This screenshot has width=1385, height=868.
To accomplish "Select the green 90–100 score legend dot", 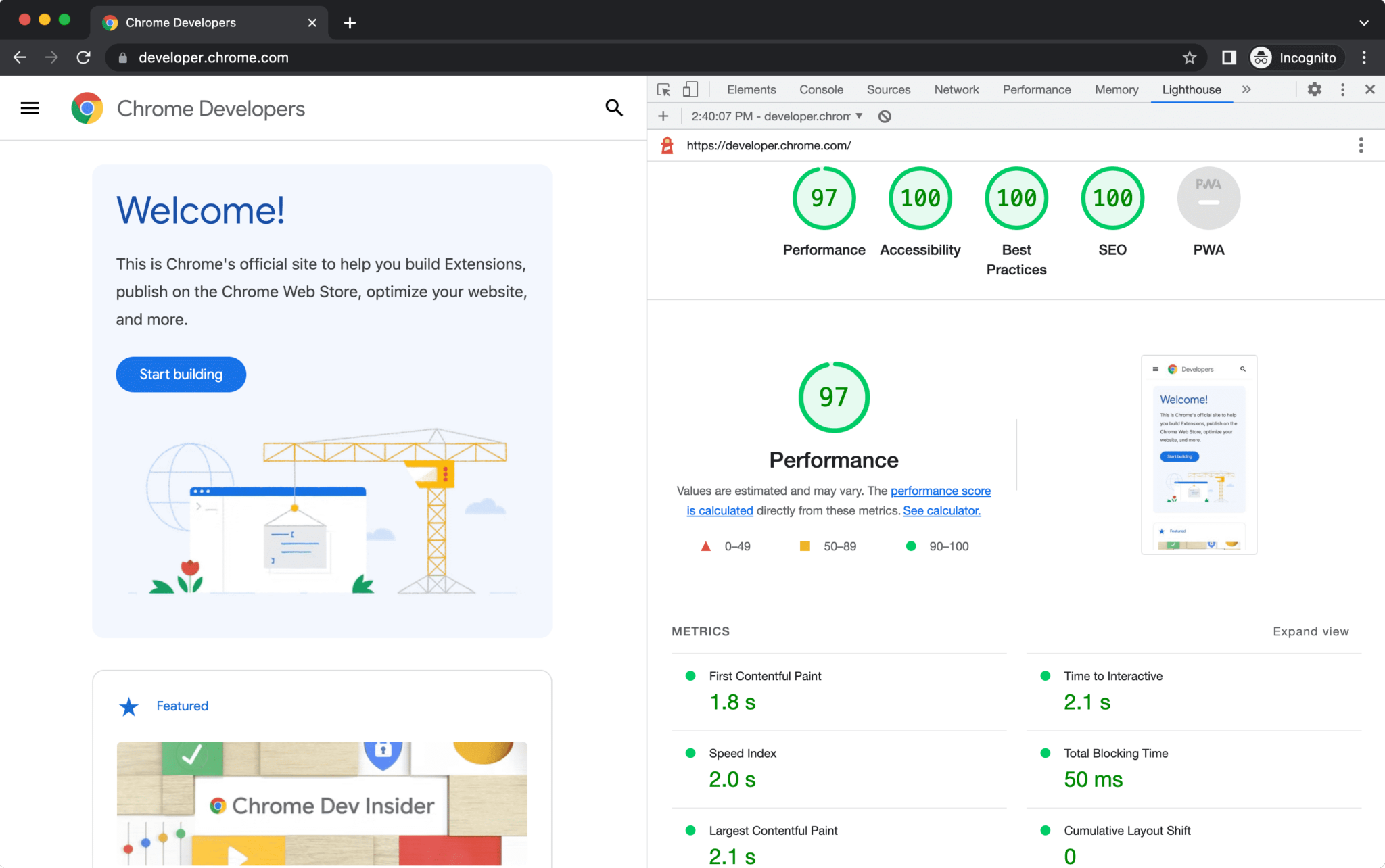I will point(910,546).
